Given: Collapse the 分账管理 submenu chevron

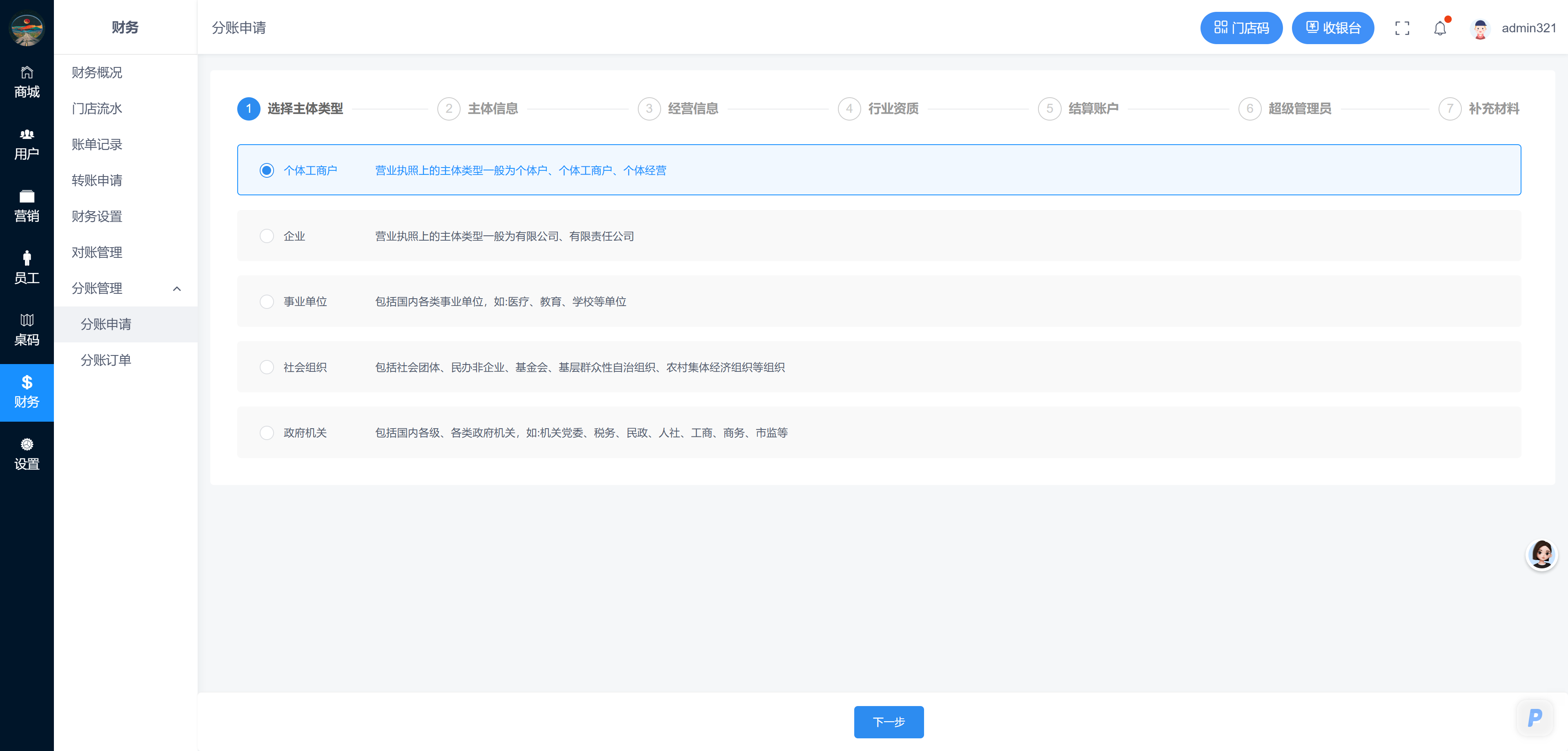Looking at the screenshot, I should (x=177, y=289).
